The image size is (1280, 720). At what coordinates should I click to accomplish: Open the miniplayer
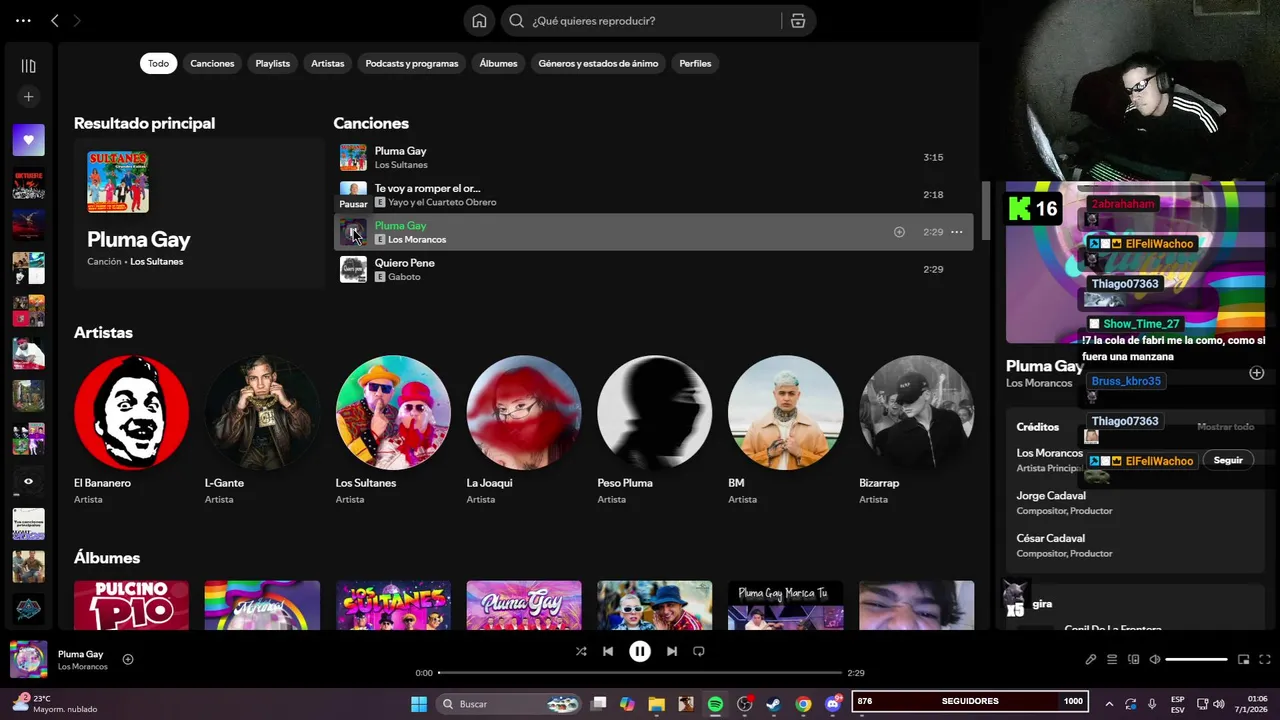click(x=1244, y=659)
